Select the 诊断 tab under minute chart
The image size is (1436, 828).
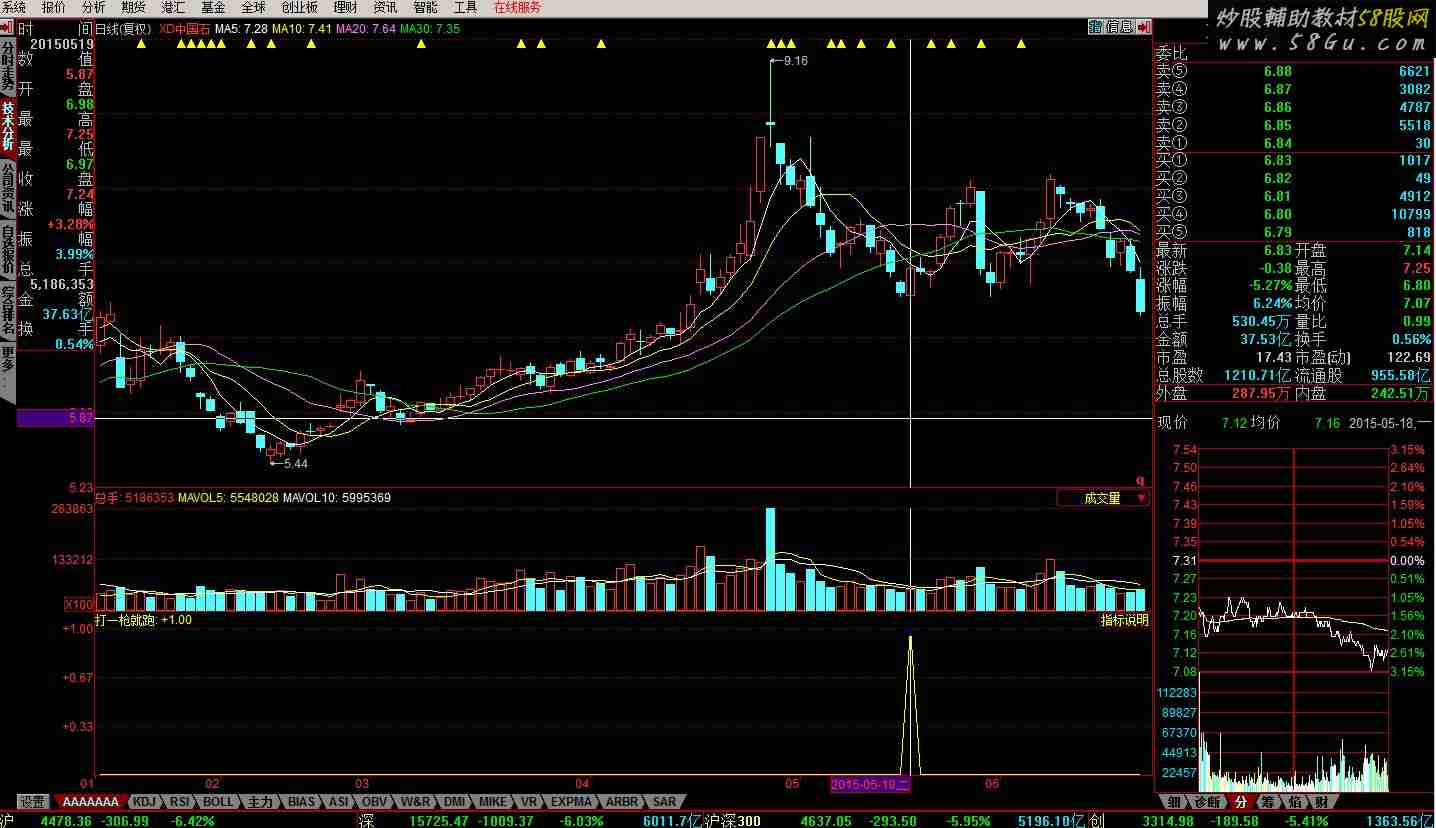point(1207,801)
